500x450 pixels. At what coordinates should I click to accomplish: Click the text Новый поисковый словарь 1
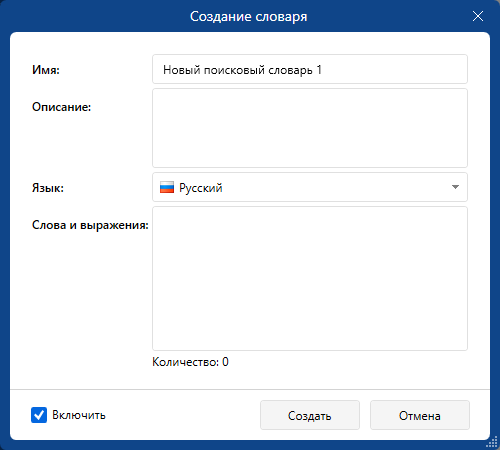[x=242, y=70]
